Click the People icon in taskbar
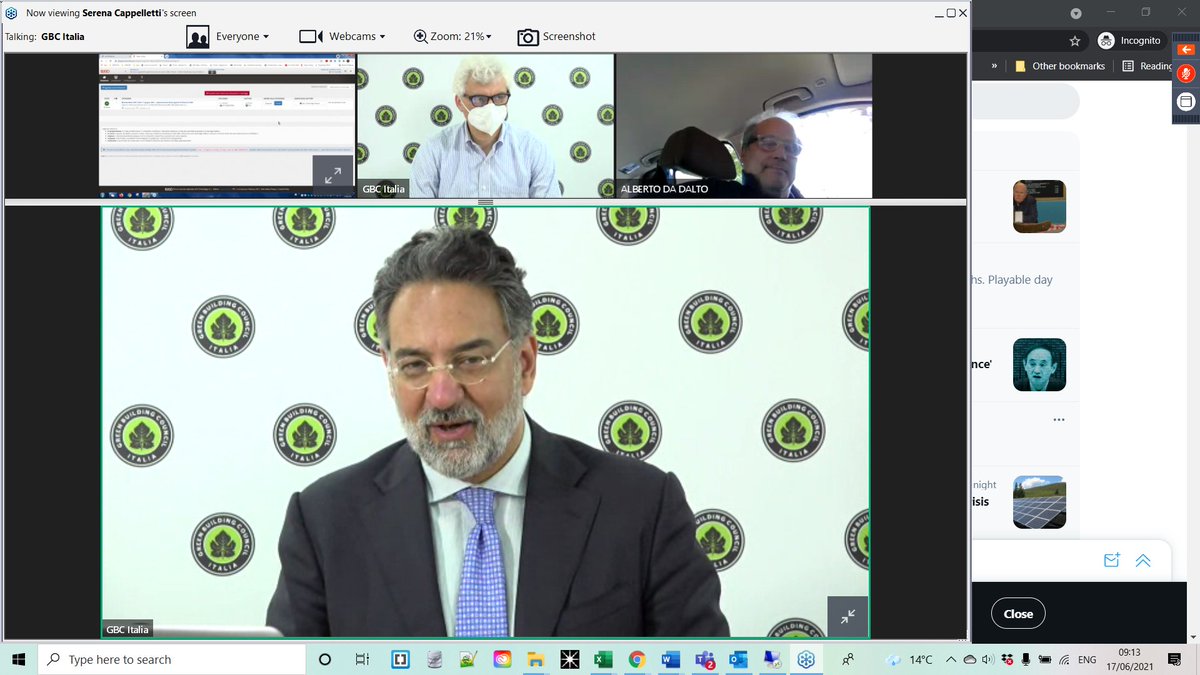 click(848, 659)
